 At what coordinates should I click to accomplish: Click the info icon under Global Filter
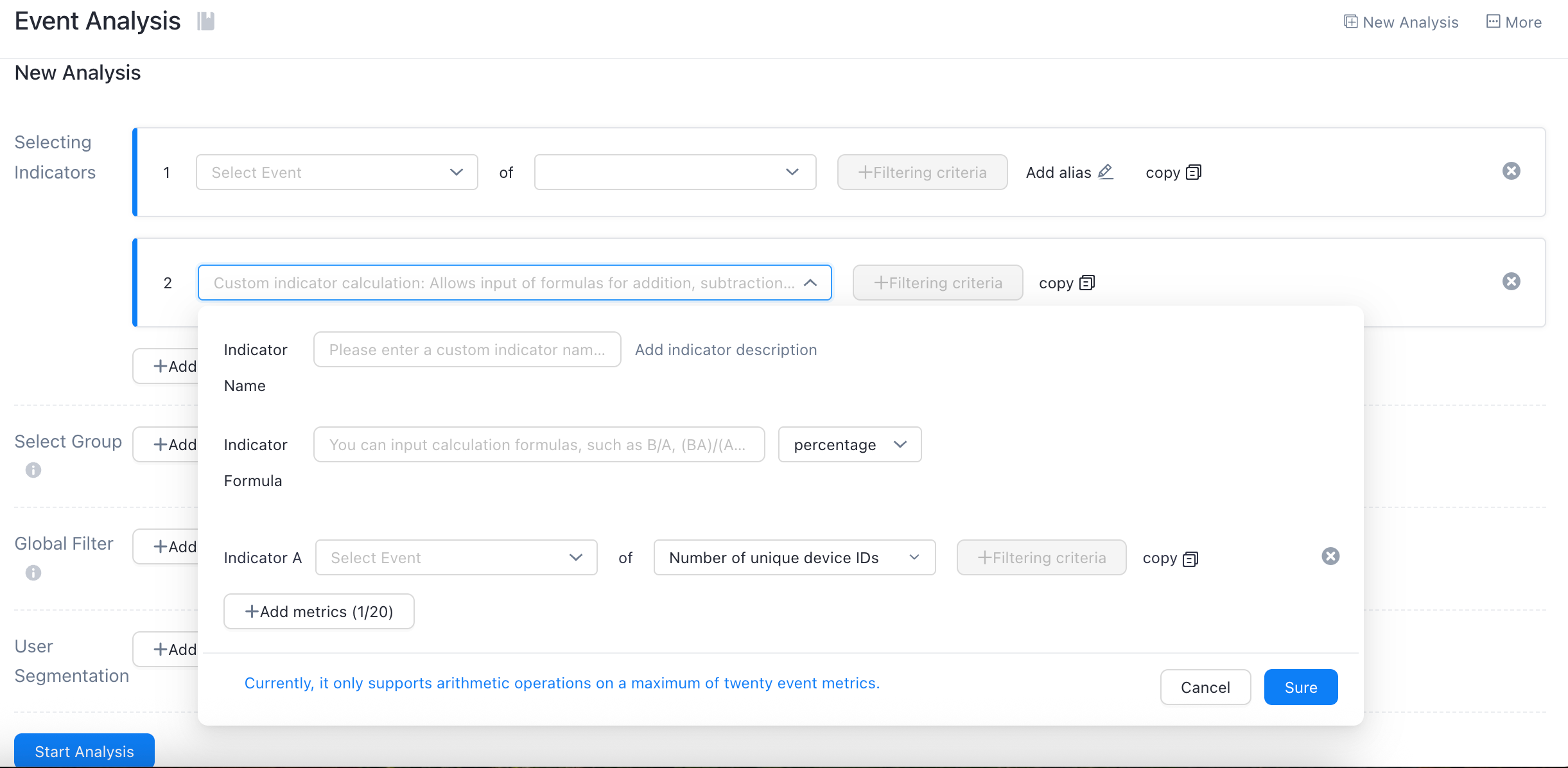(33, 573)
